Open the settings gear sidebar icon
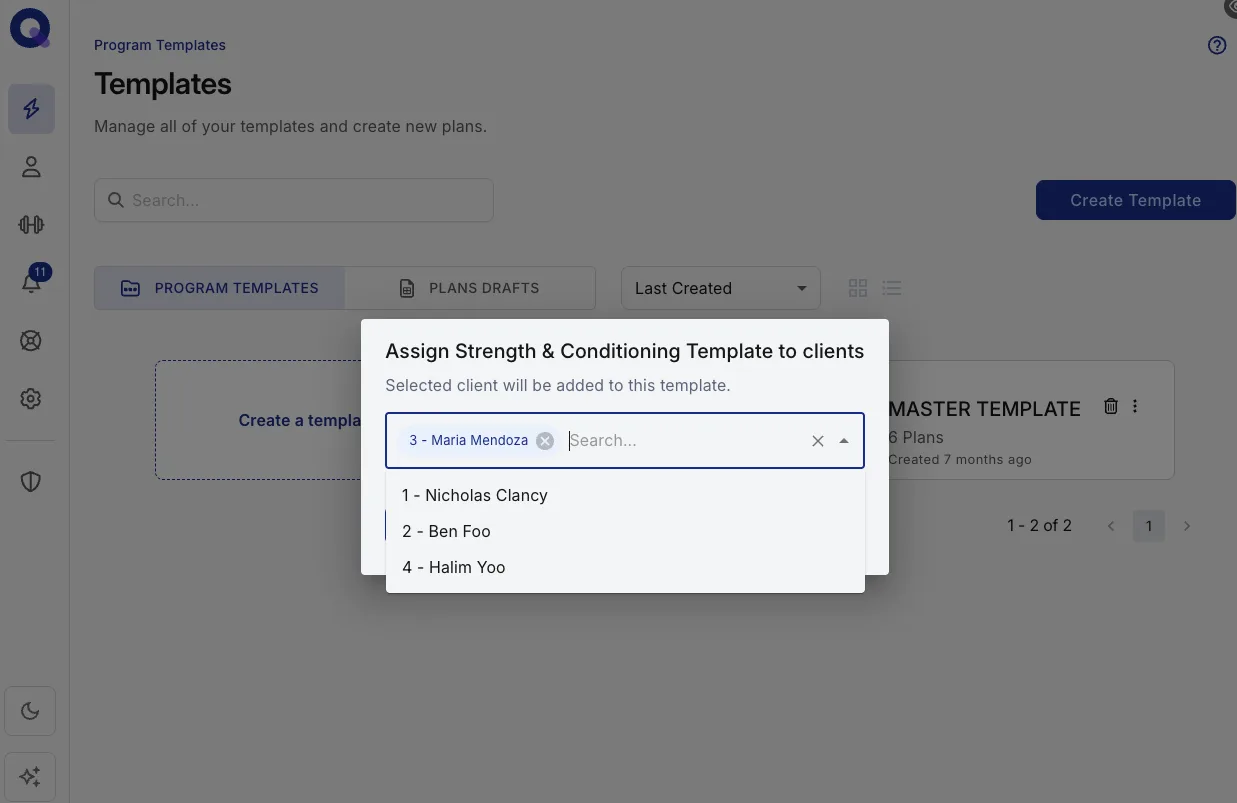 tap(31, 398)
